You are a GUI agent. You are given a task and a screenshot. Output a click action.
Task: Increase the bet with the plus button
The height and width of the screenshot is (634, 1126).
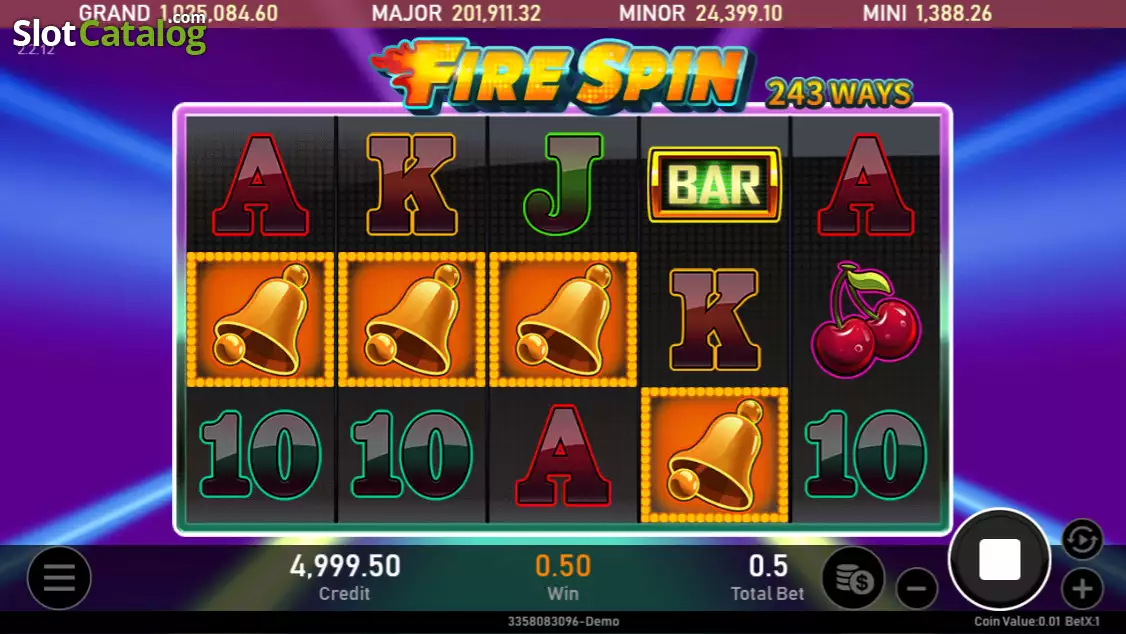click(1081, 589)
